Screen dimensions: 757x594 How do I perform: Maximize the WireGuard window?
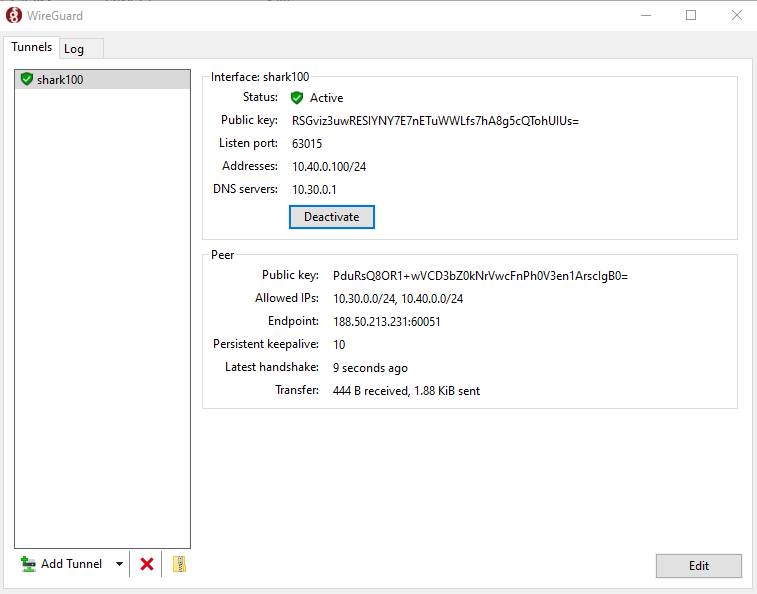pyautogui.click(x=691, y=15)
